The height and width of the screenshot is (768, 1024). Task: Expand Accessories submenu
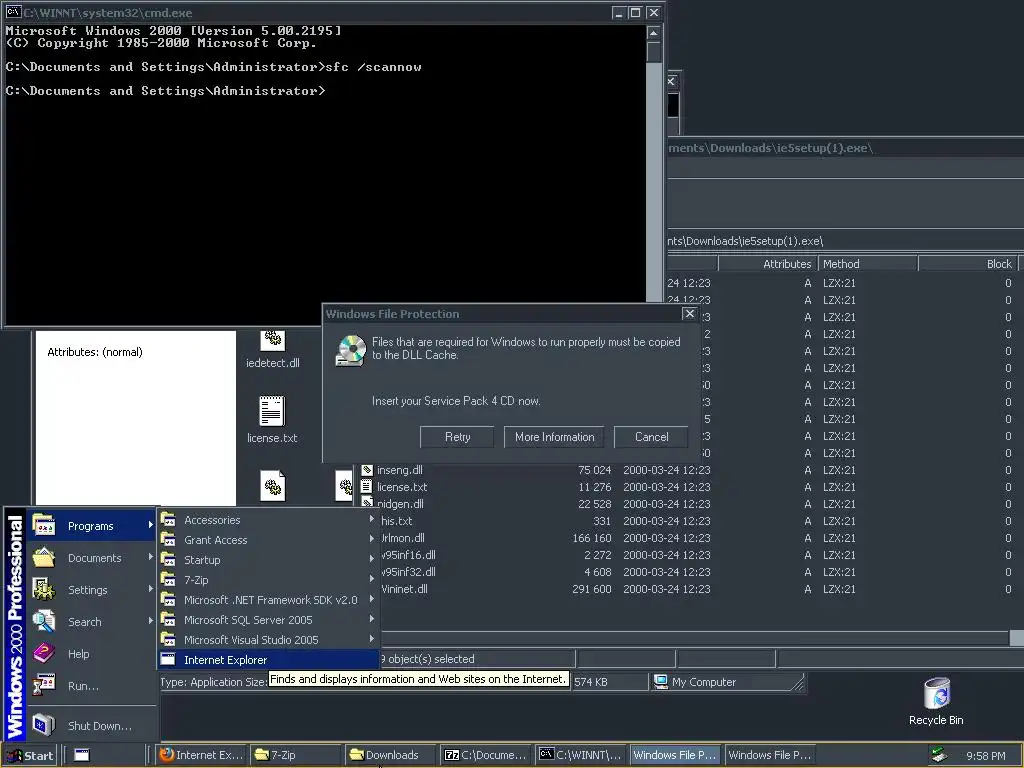tap(268, 520)
